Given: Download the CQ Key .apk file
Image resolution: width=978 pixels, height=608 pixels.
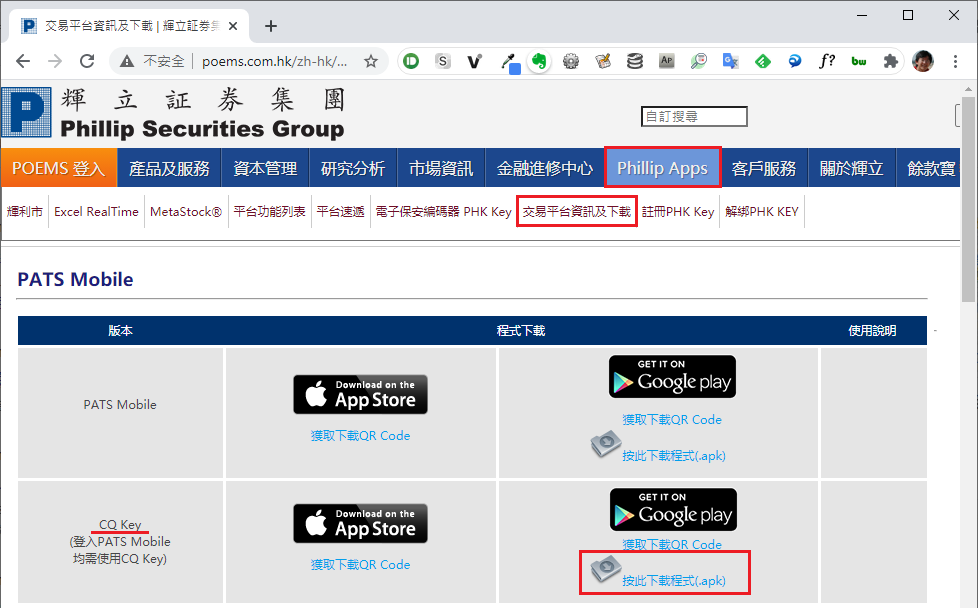Looking at the screenshot, I should 674,581.
